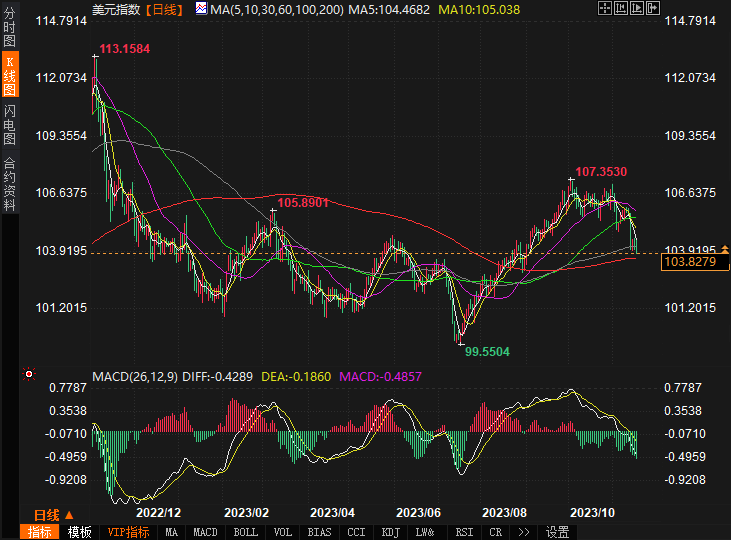This screenshot has height=540, width=731.
Task: Click the 模板 template button
Action: point(79,532)
